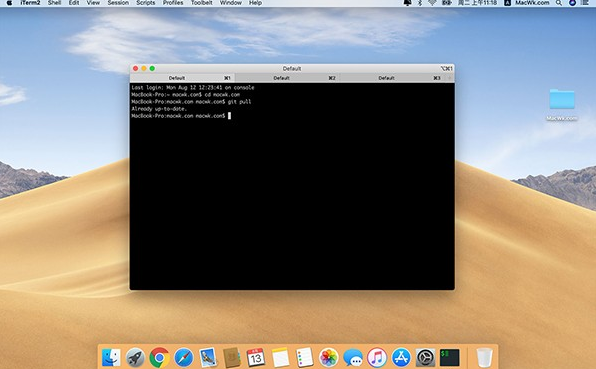Minimize the iTerm2 window with yellow button
Screen dimensions: 596x369
pyautogui.click(x=144, y=68)
